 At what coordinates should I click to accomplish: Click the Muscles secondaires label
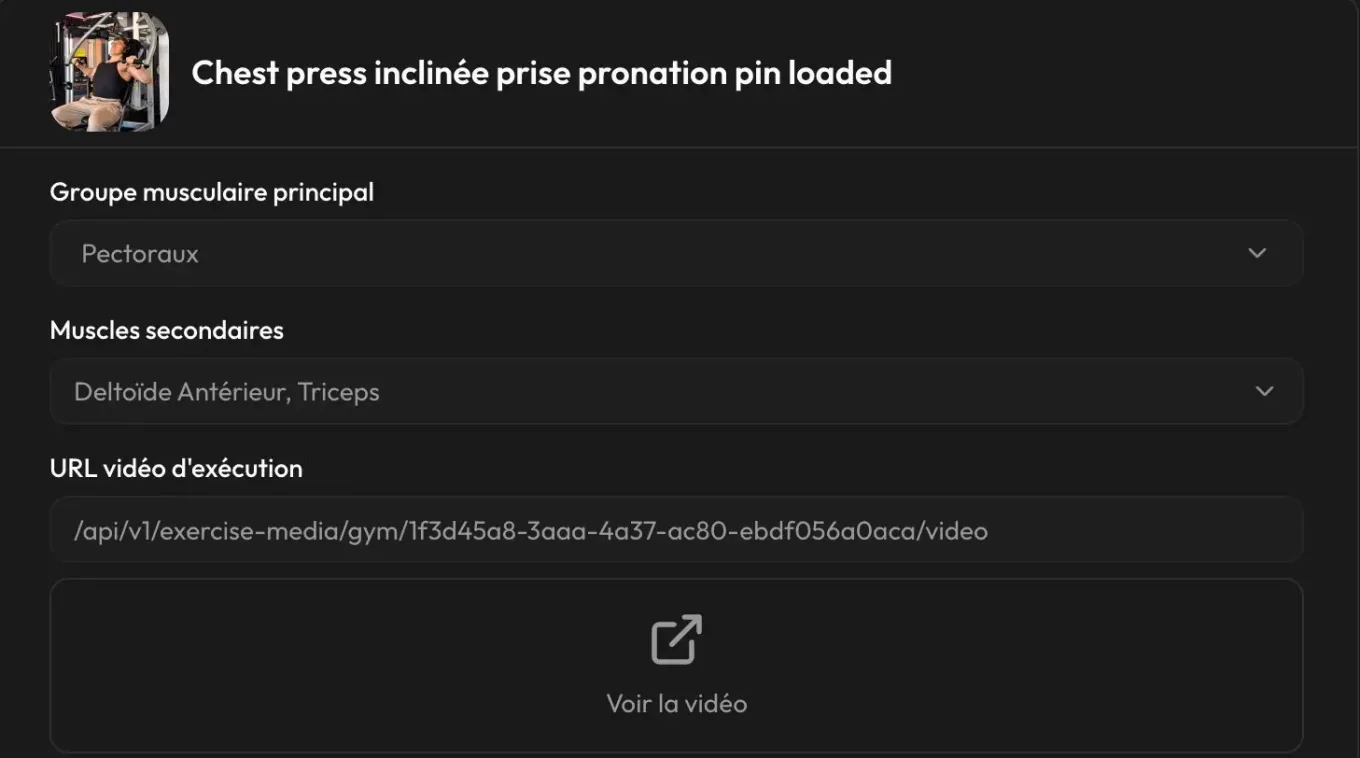[167, 330]
